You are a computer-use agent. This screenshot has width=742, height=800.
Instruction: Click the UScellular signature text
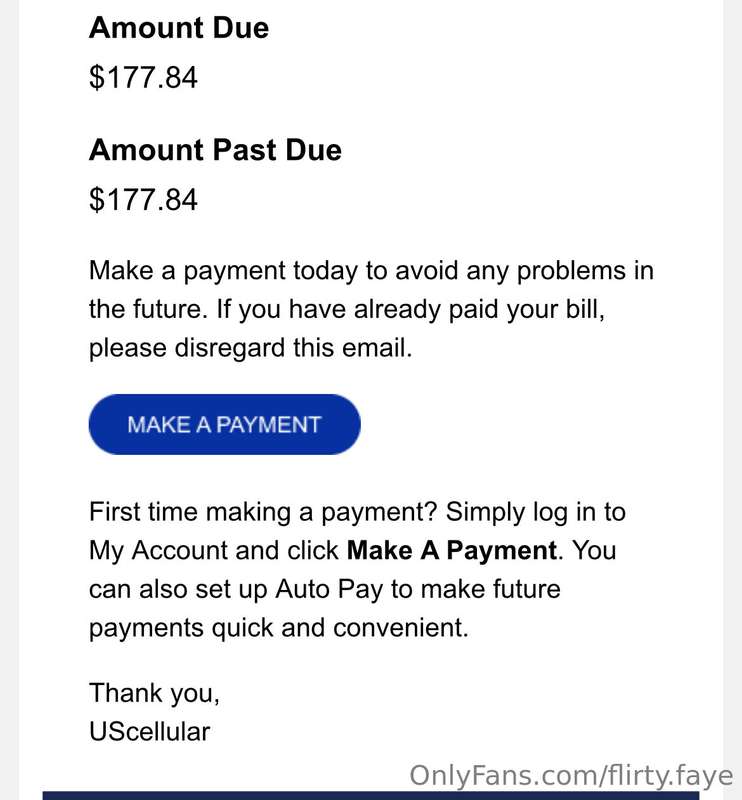pos(150,731)
